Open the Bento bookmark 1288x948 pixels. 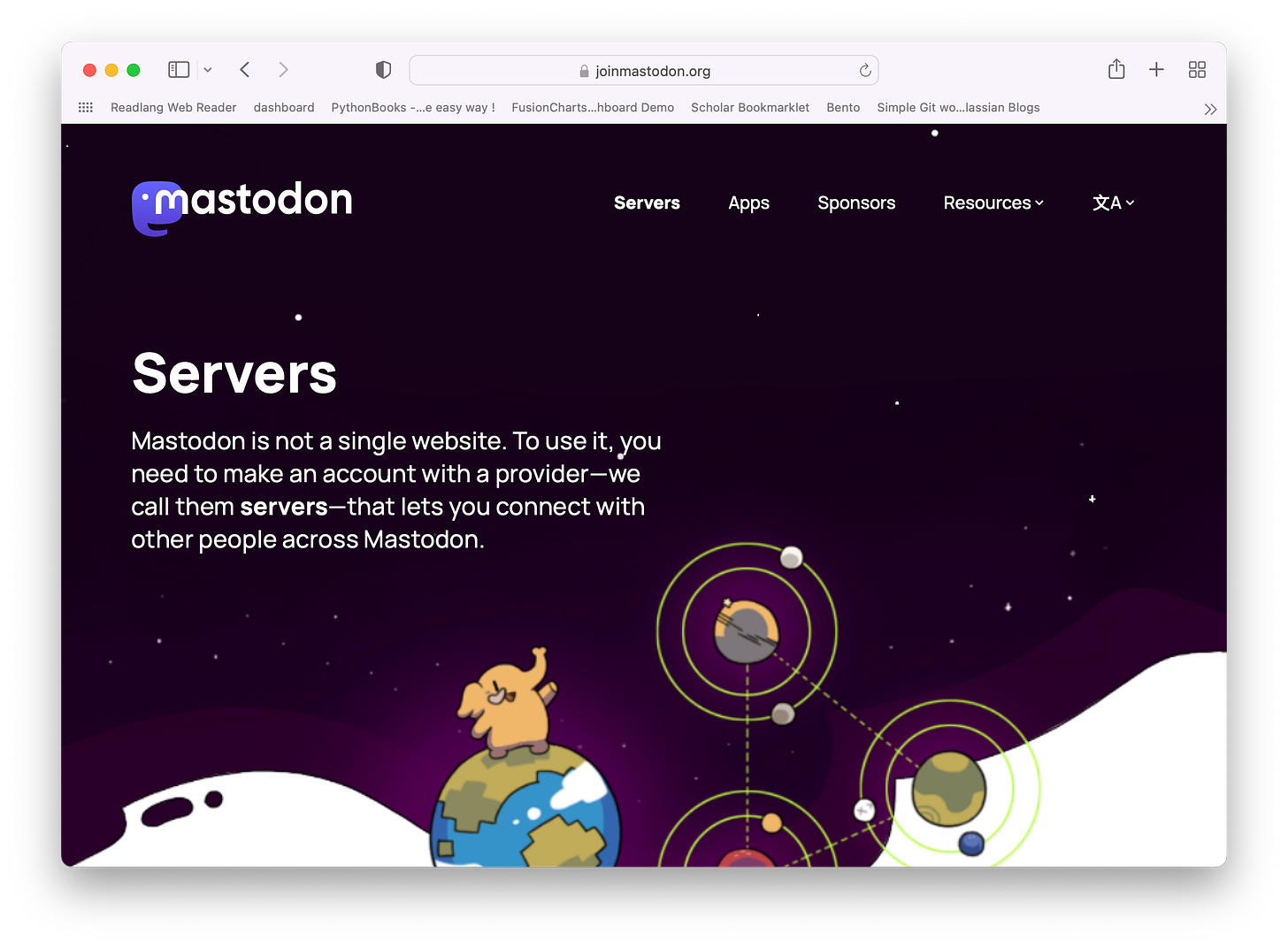(843, 107)
